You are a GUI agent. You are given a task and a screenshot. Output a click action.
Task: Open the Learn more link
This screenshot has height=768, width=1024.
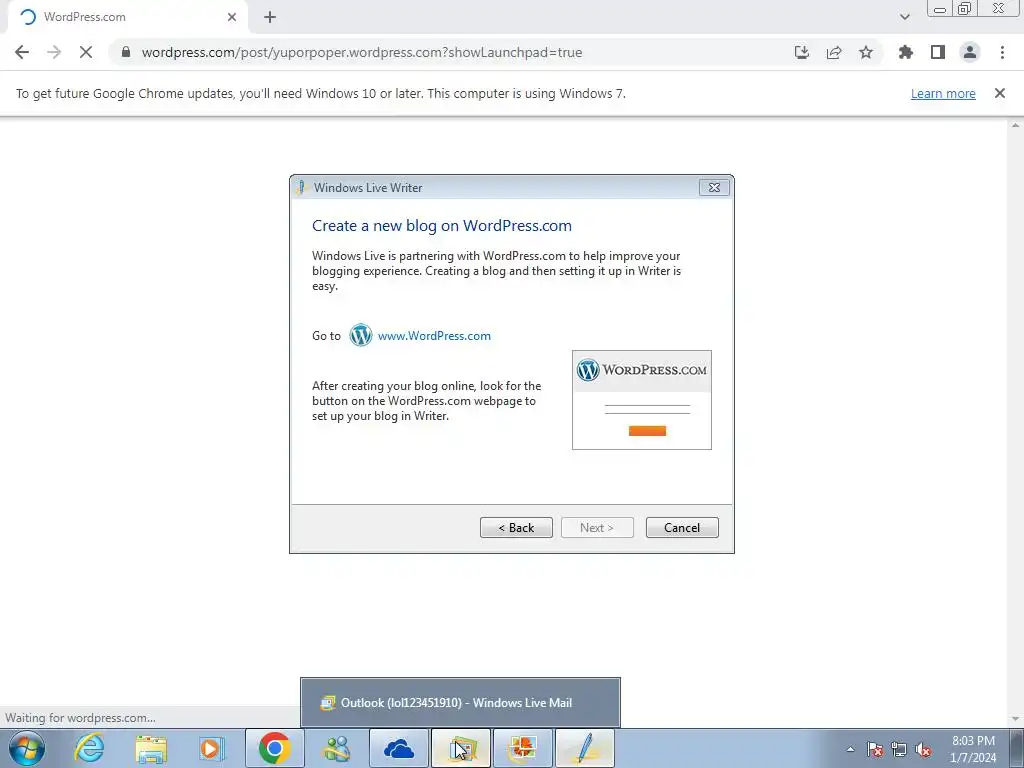click(943, 93)
